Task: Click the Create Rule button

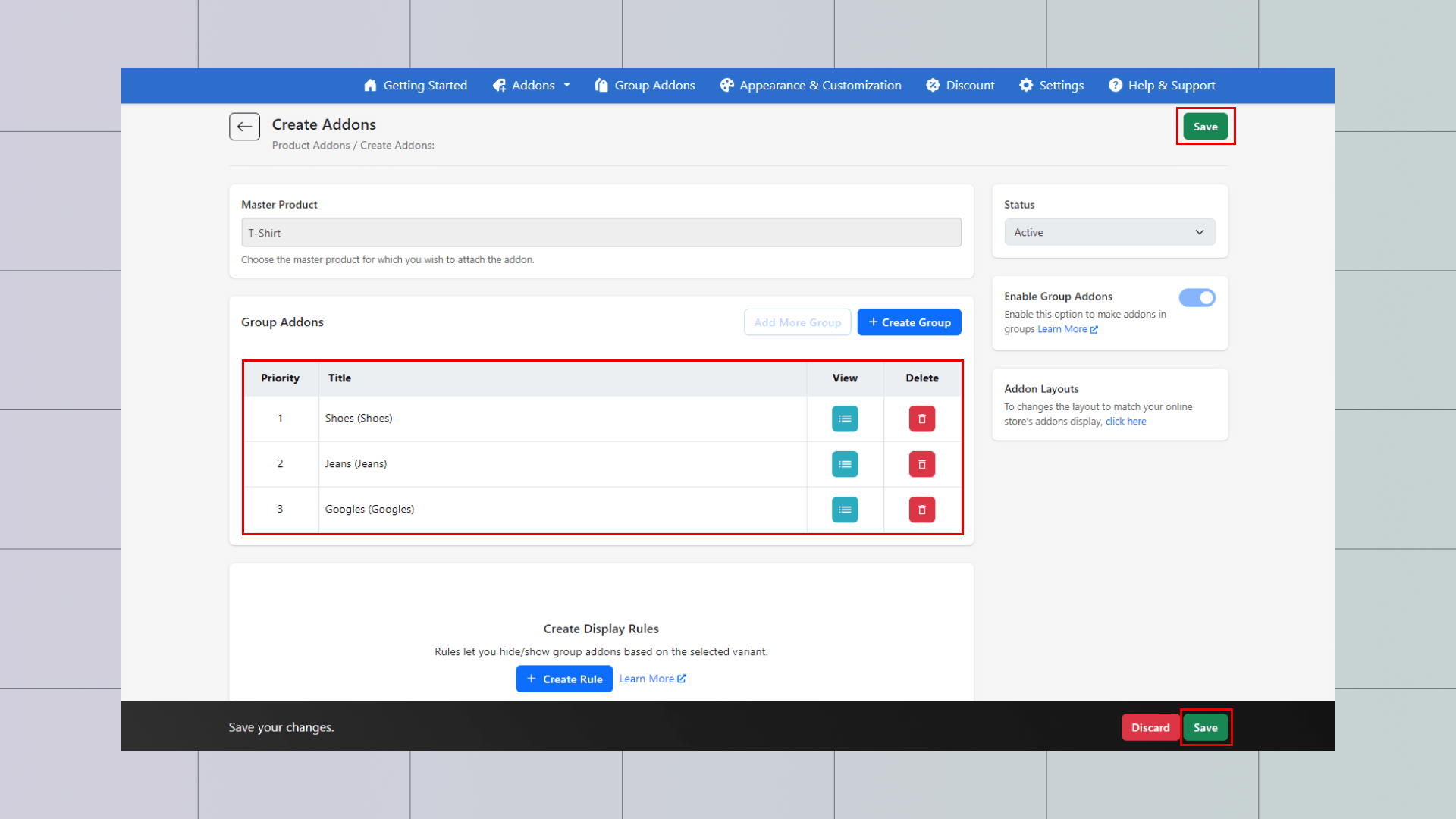Action: pyautogui.click(x=564, y=679)
